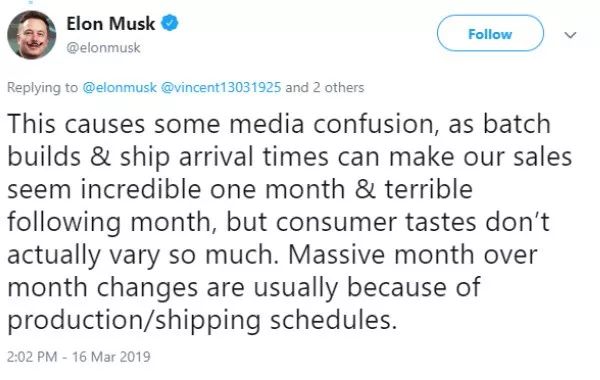The image size is (600, 380).
Task: Click the display name Elon Musk
Action: [111, 23]
